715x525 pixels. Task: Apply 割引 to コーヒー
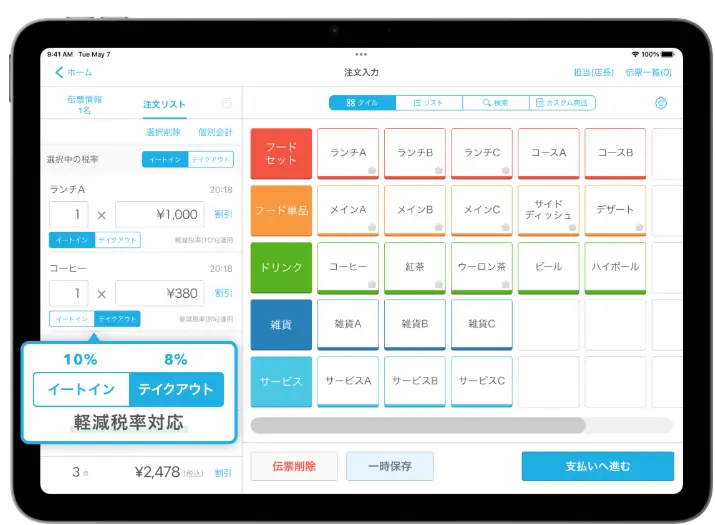tap(223, 293)
